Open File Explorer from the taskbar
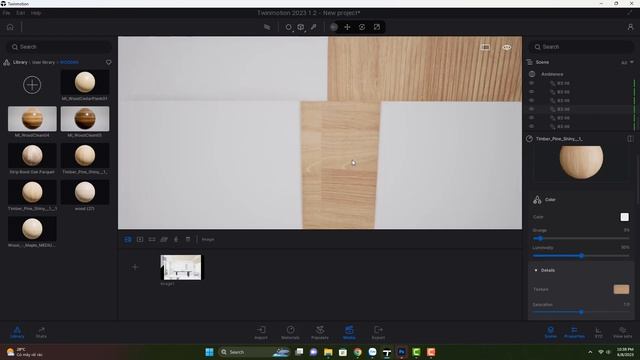640x360 pixels. [x=328, y=352]
